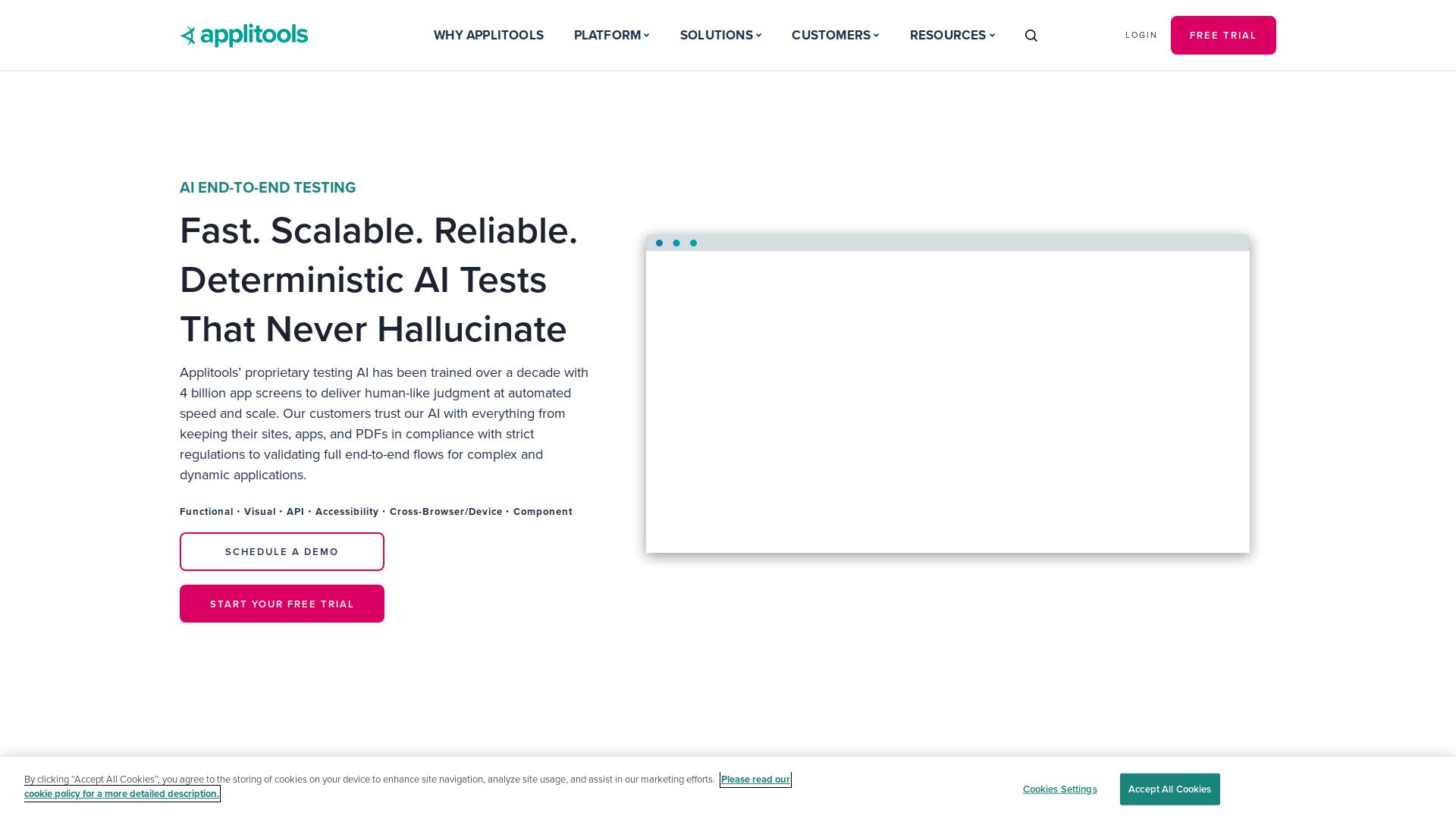Click the Login link

(x=1141, y=35)
